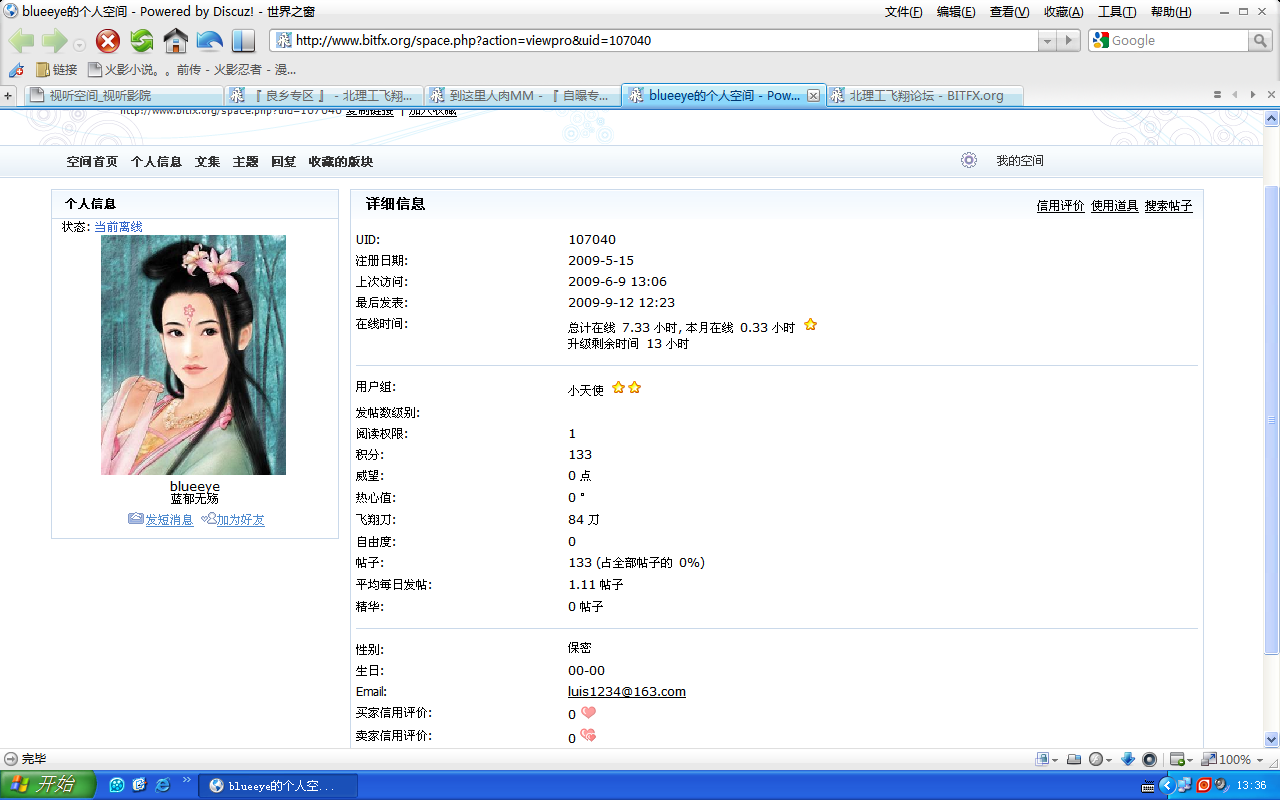Open the 主题 navigation link

245,161
